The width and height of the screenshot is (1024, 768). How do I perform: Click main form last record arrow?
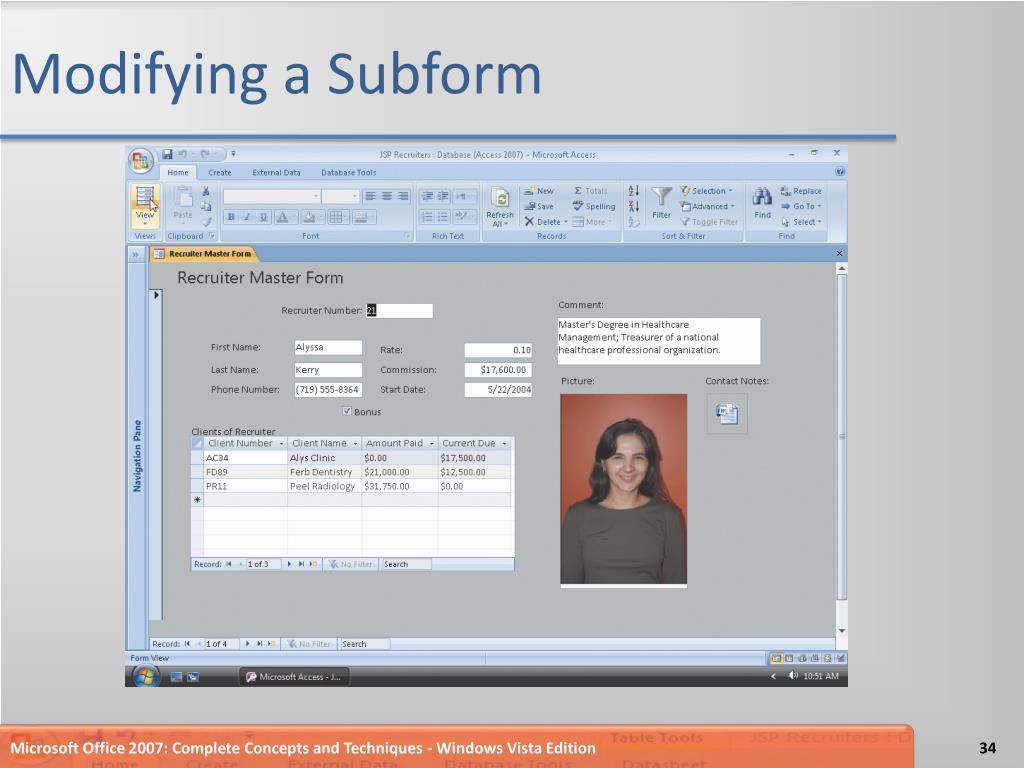click(x=259, y=643)
